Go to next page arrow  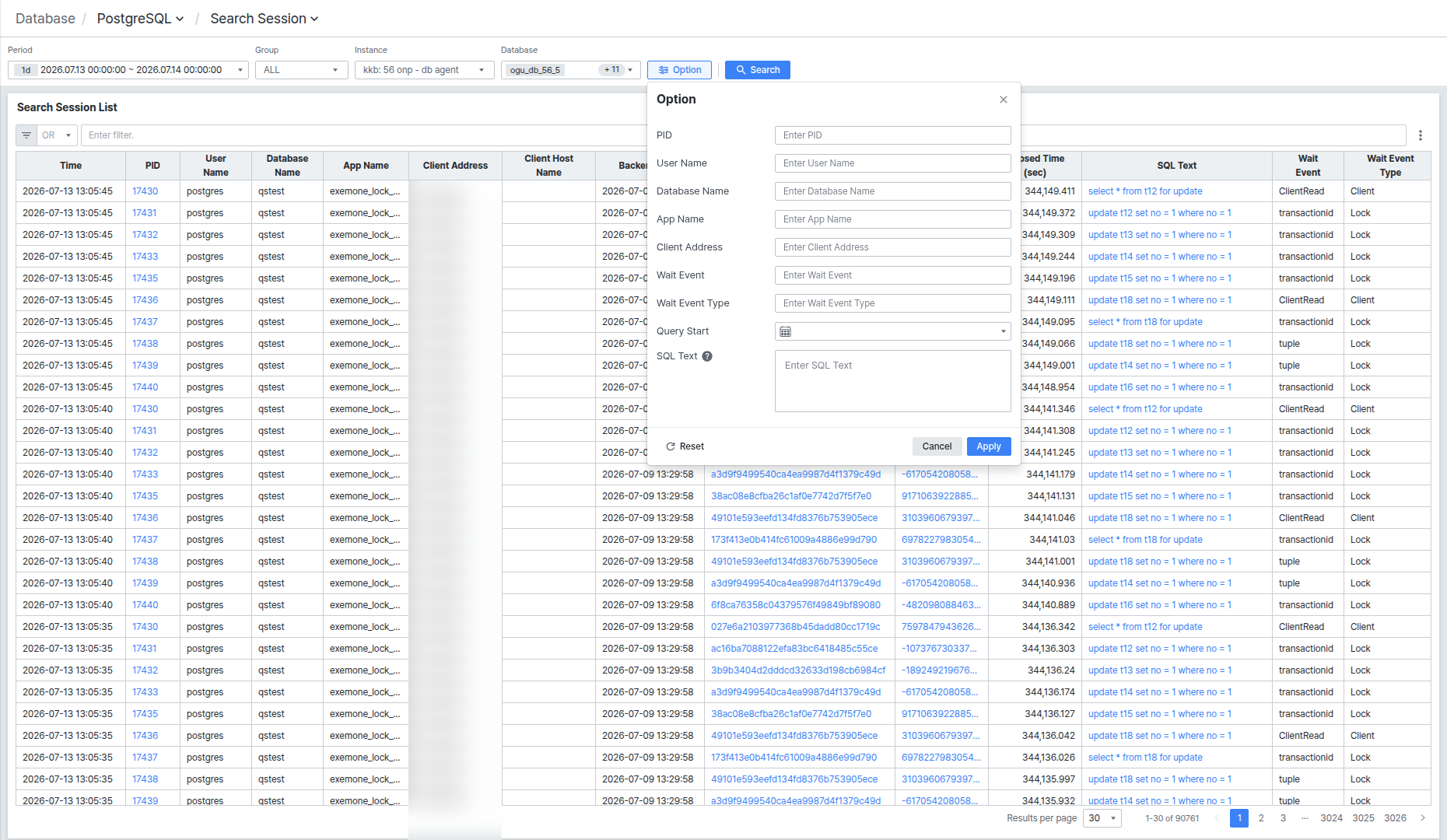point(1423,817)
